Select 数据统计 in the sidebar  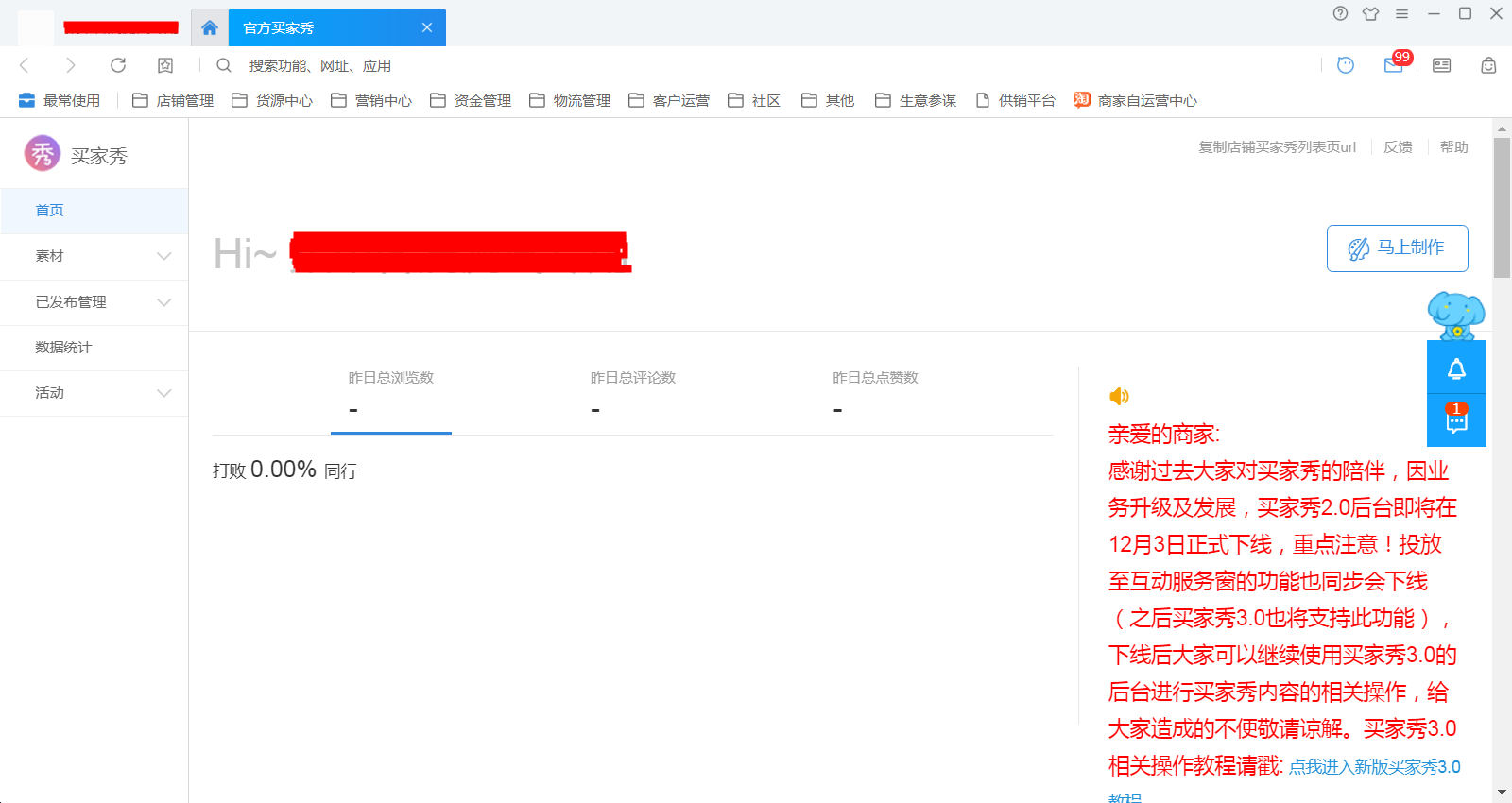point(63,348)
